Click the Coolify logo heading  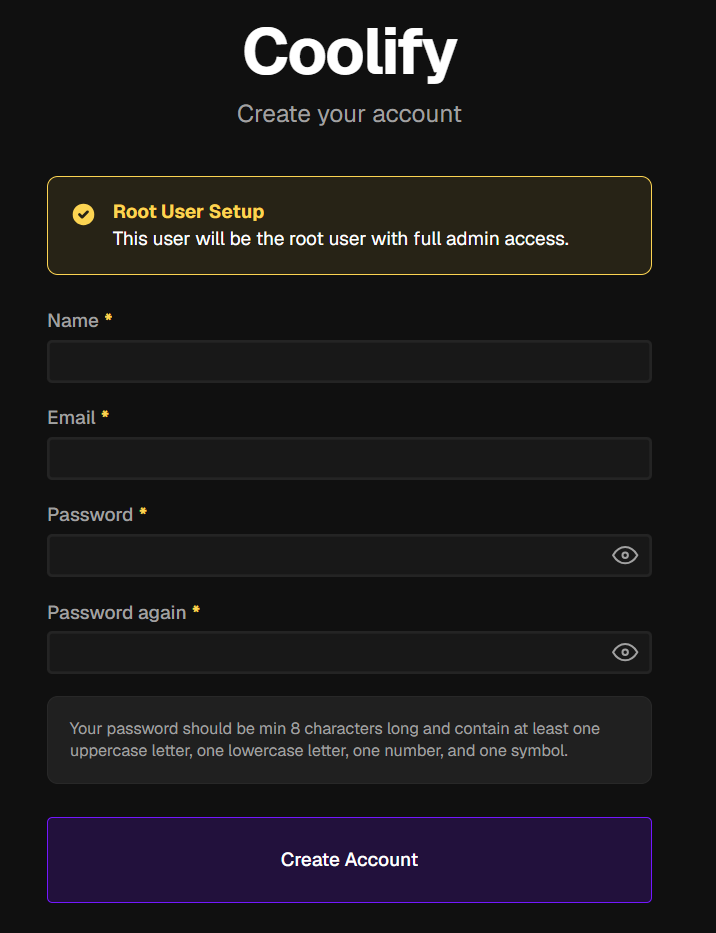click(349, 52)
